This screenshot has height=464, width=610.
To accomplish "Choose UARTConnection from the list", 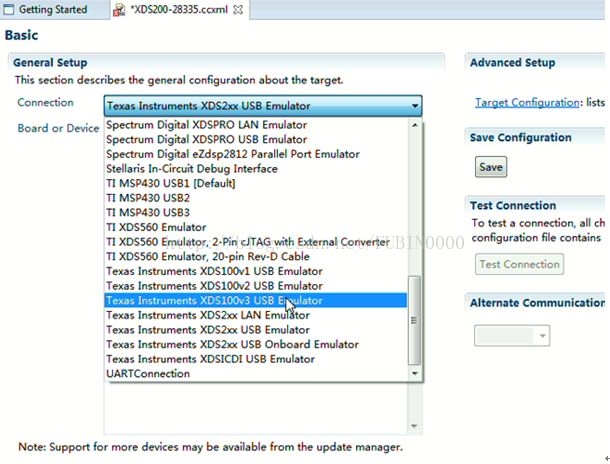I will tap(256, 374).
